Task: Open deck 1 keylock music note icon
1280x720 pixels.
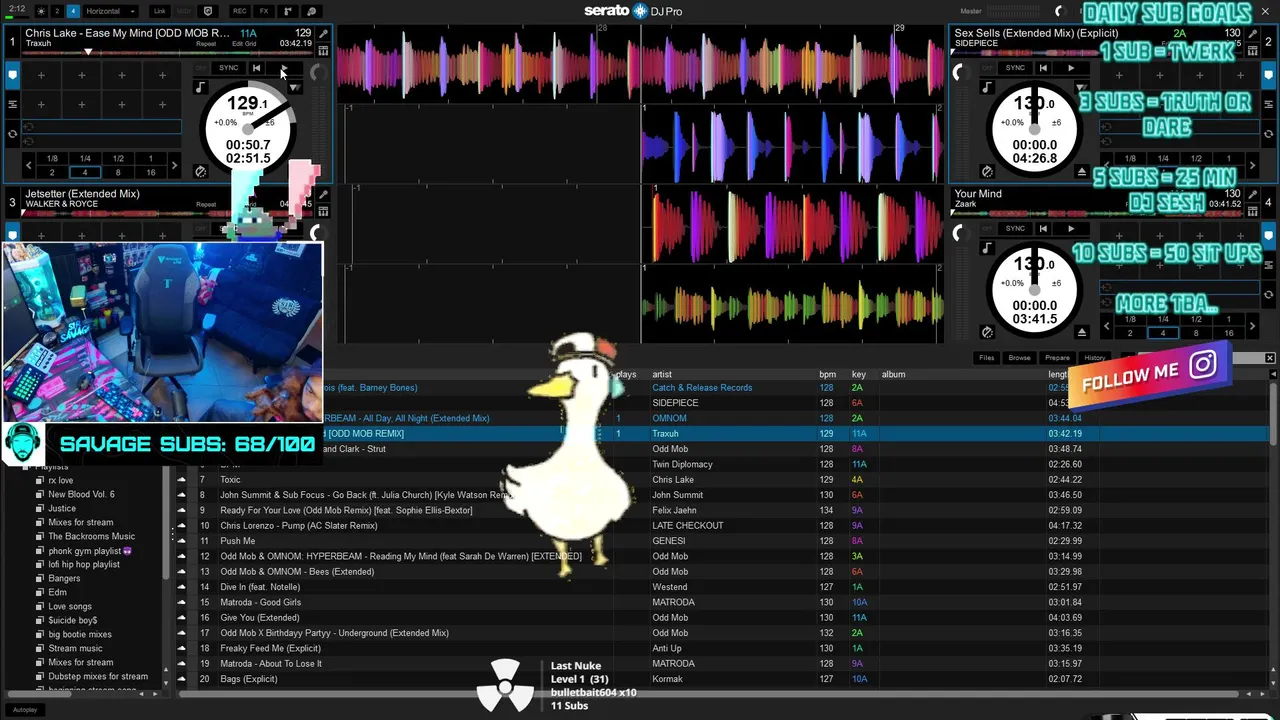Action: pyautogui.click(x=200, y=88)
